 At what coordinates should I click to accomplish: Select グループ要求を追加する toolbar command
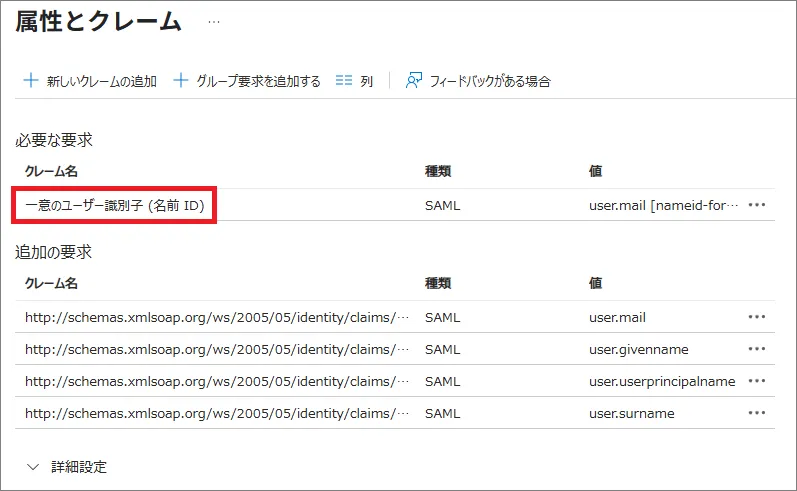pos(257,81)
